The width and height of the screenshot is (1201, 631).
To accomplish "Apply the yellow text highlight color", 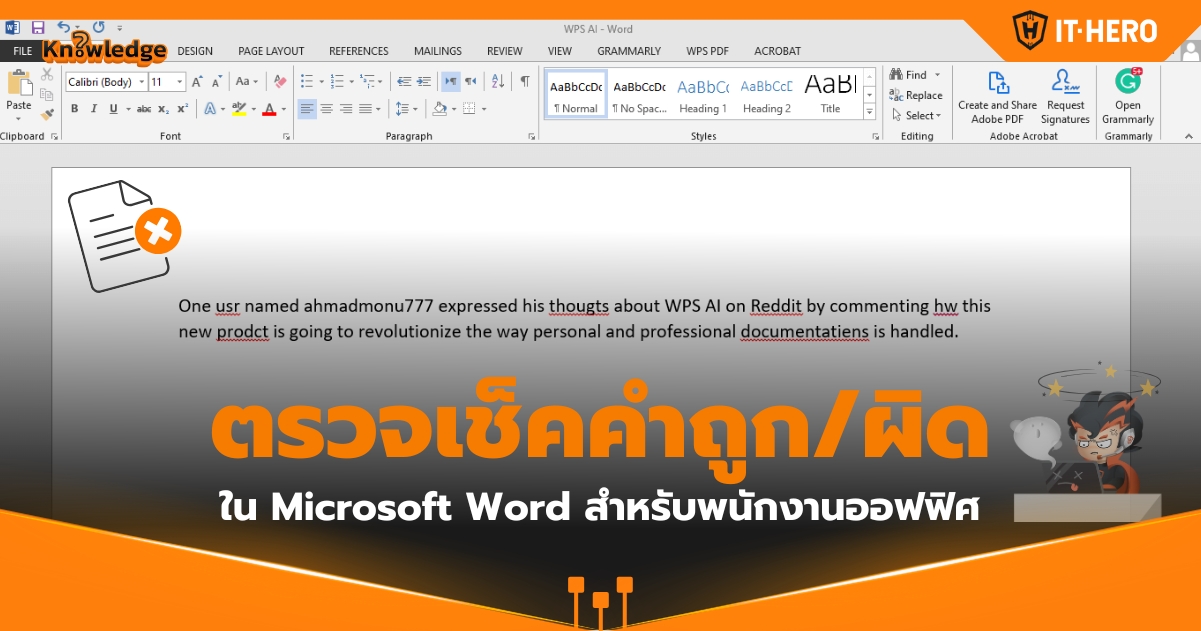I will [x=238, y=109].
